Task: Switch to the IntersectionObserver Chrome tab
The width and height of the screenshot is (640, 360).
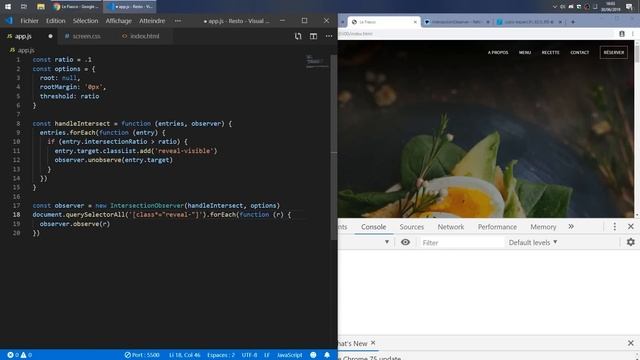Action: click(x=456, y=22)
